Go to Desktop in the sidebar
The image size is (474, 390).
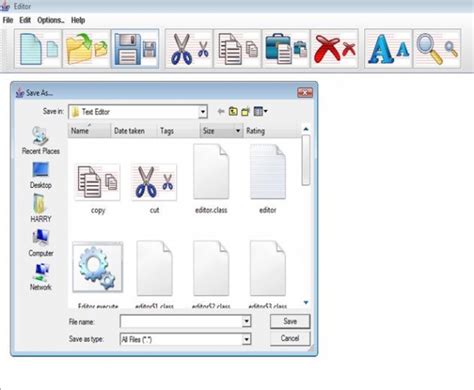[x=41, y=176]
